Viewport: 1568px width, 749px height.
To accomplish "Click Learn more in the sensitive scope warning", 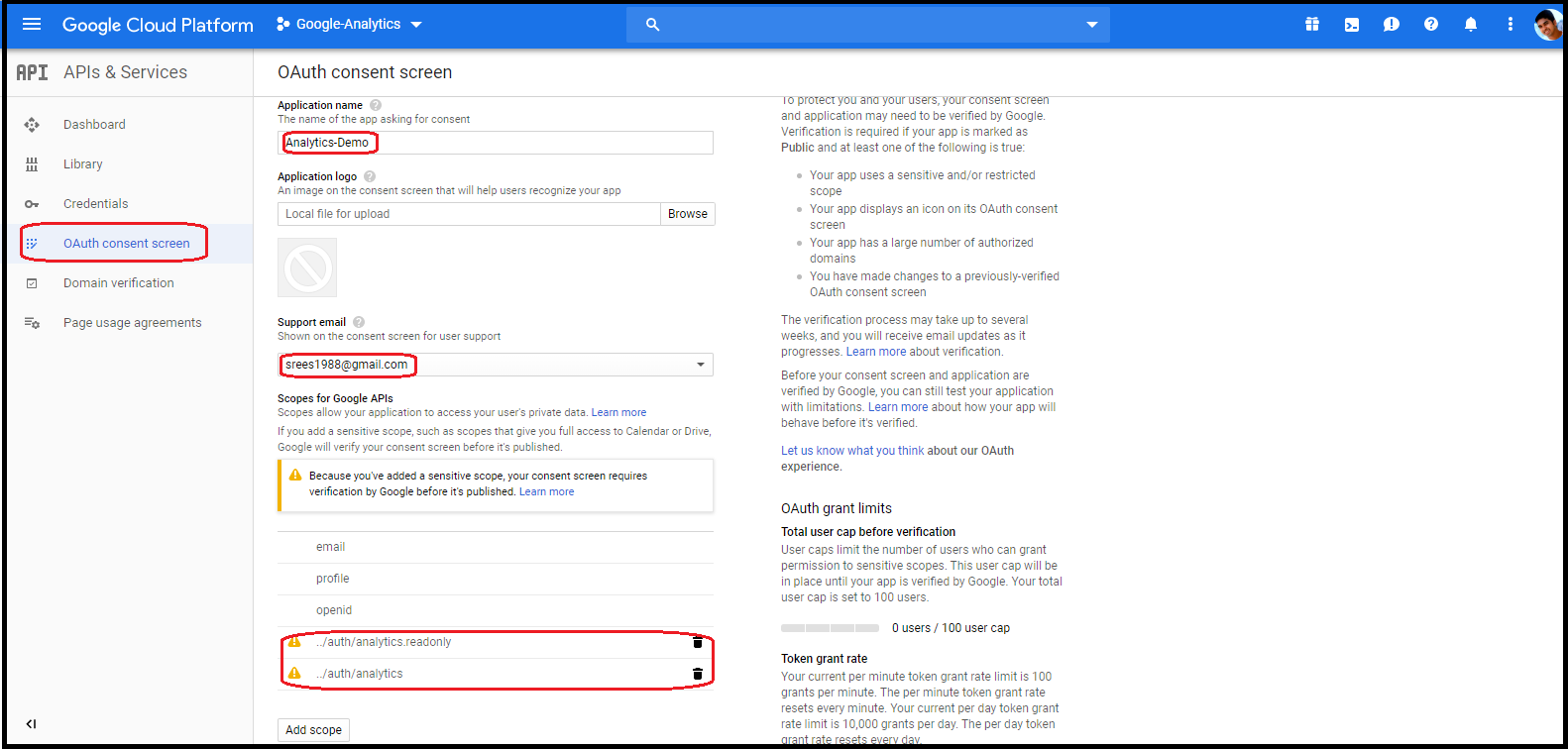I will click(x=547, y=491).
